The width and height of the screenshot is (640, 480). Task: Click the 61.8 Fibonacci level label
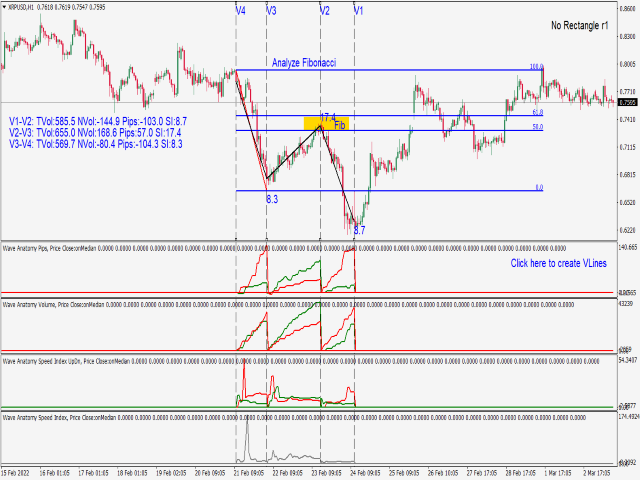[538, 112]
